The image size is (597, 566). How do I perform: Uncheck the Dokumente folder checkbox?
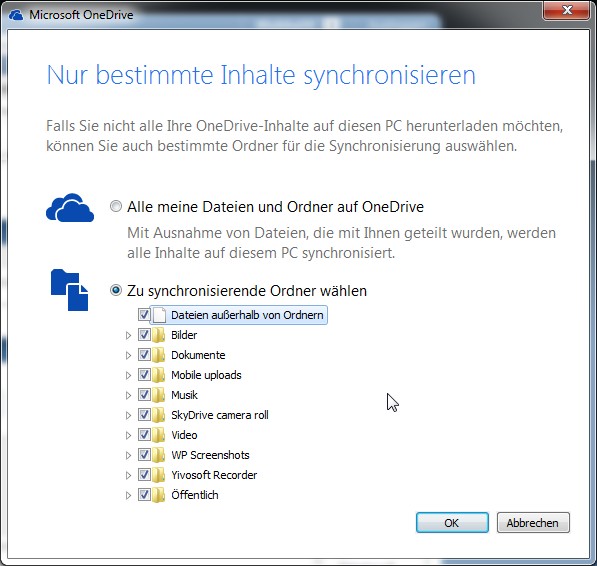(x=144, y=355)
